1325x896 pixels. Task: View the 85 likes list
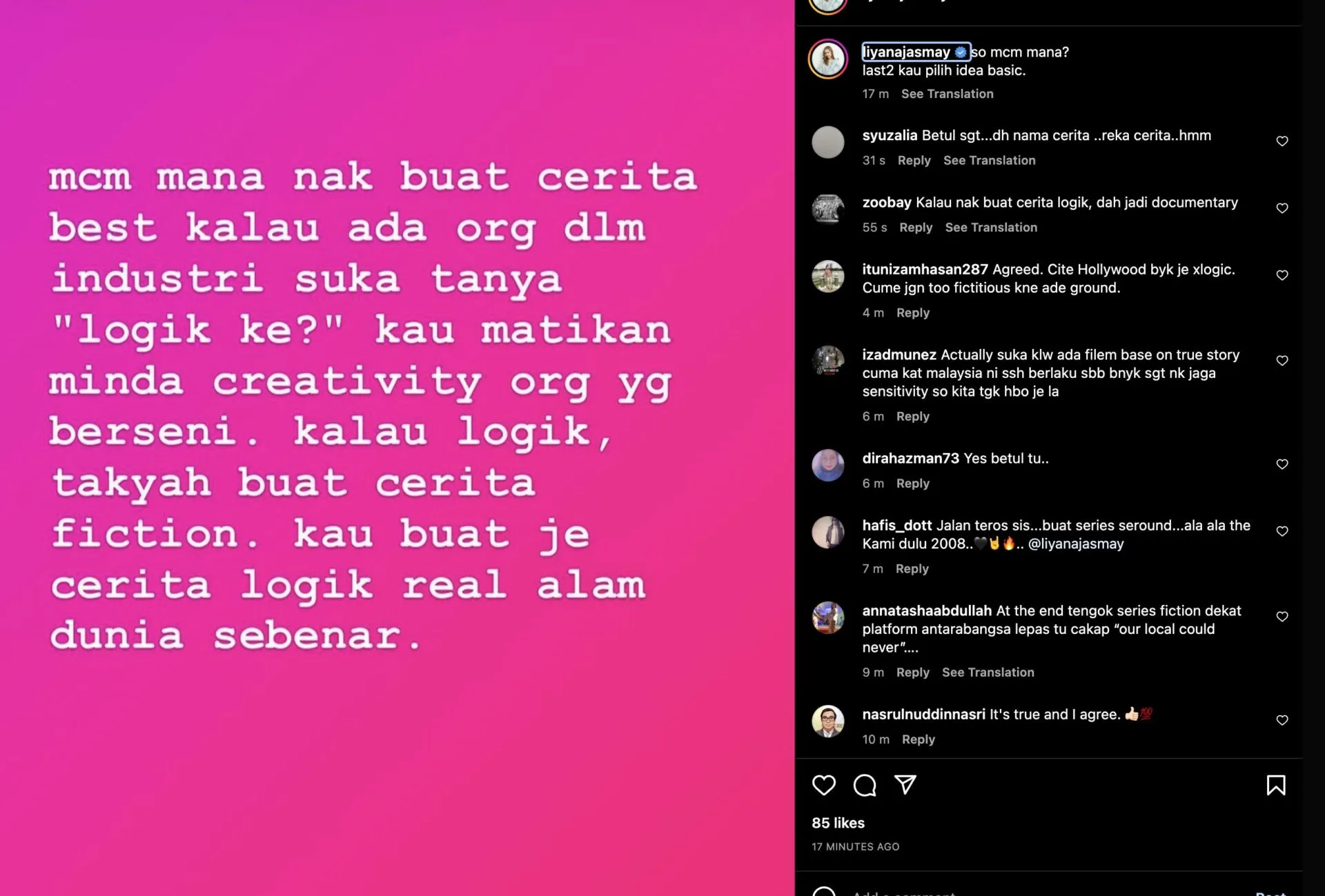(838, 823)
